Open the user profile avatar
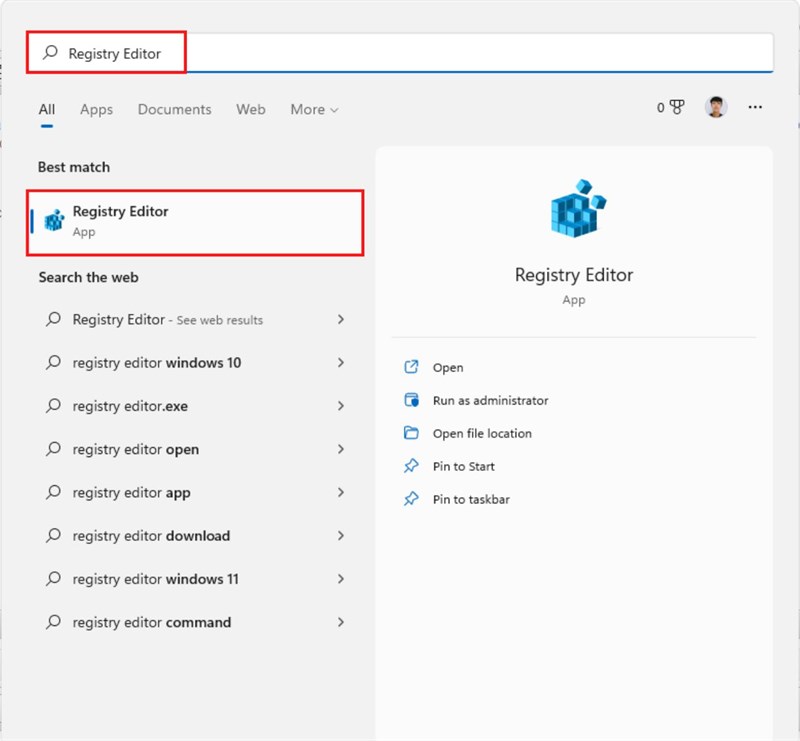Image resolution: width=800 pixels, height=741 pixels. click(x=716, y=107)
